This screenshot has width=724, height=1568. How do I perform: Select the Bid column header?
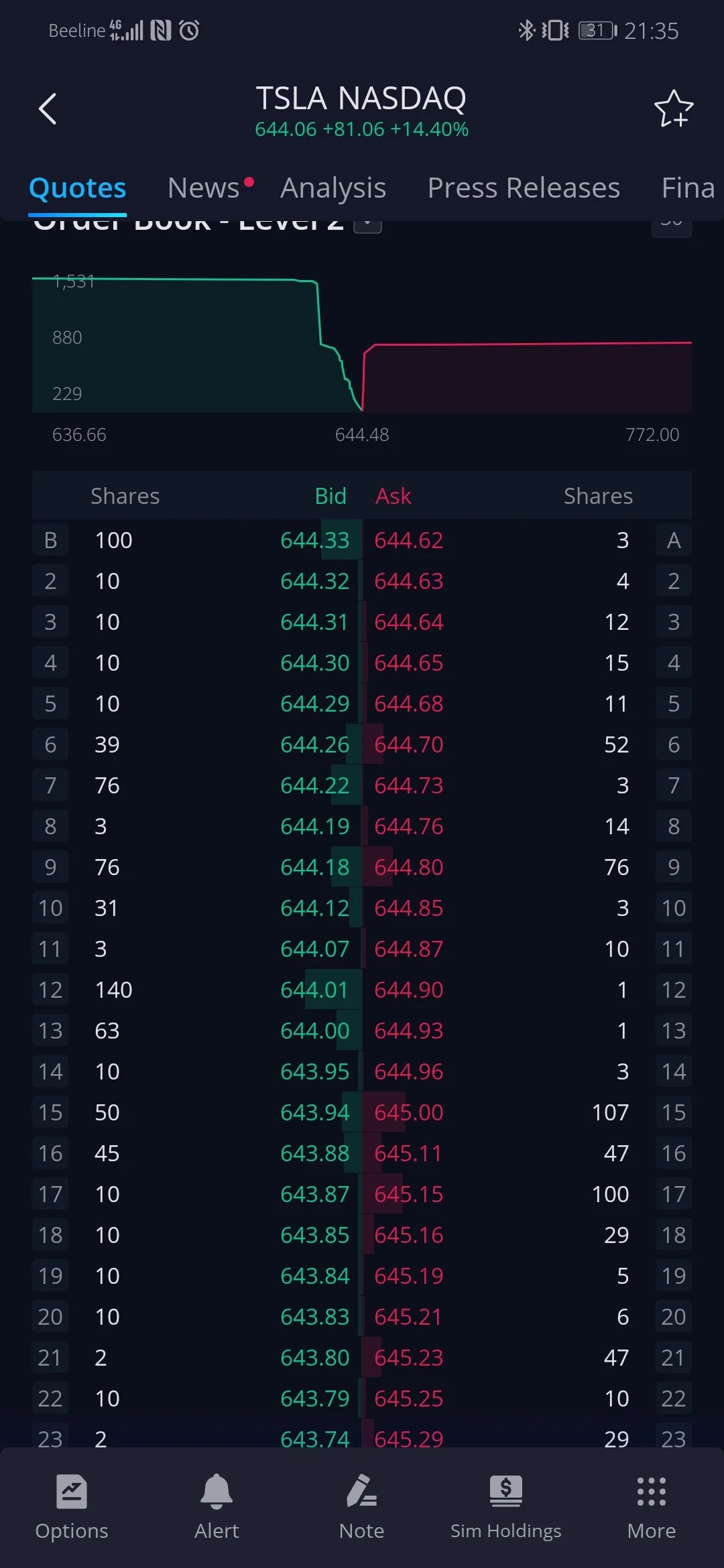330,496
